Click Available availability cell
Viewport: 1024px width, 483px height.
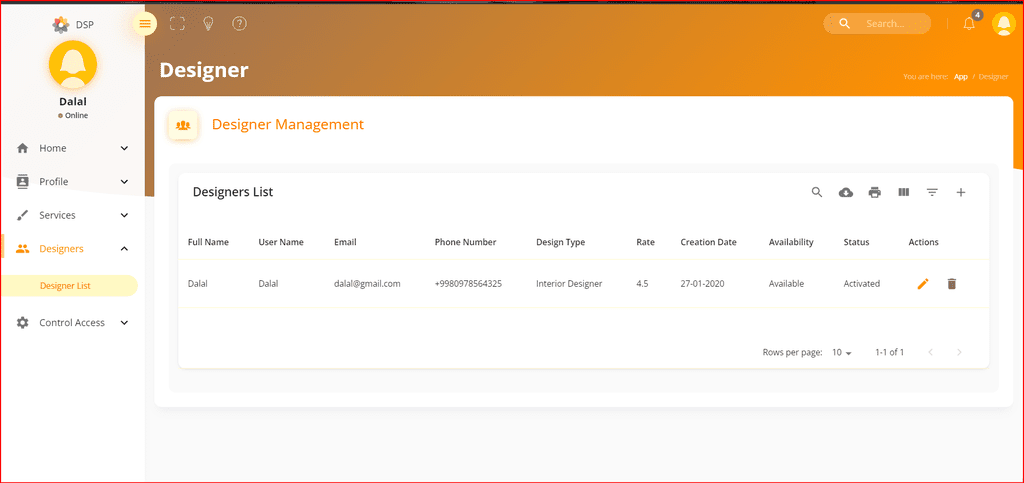pos(786,284)
